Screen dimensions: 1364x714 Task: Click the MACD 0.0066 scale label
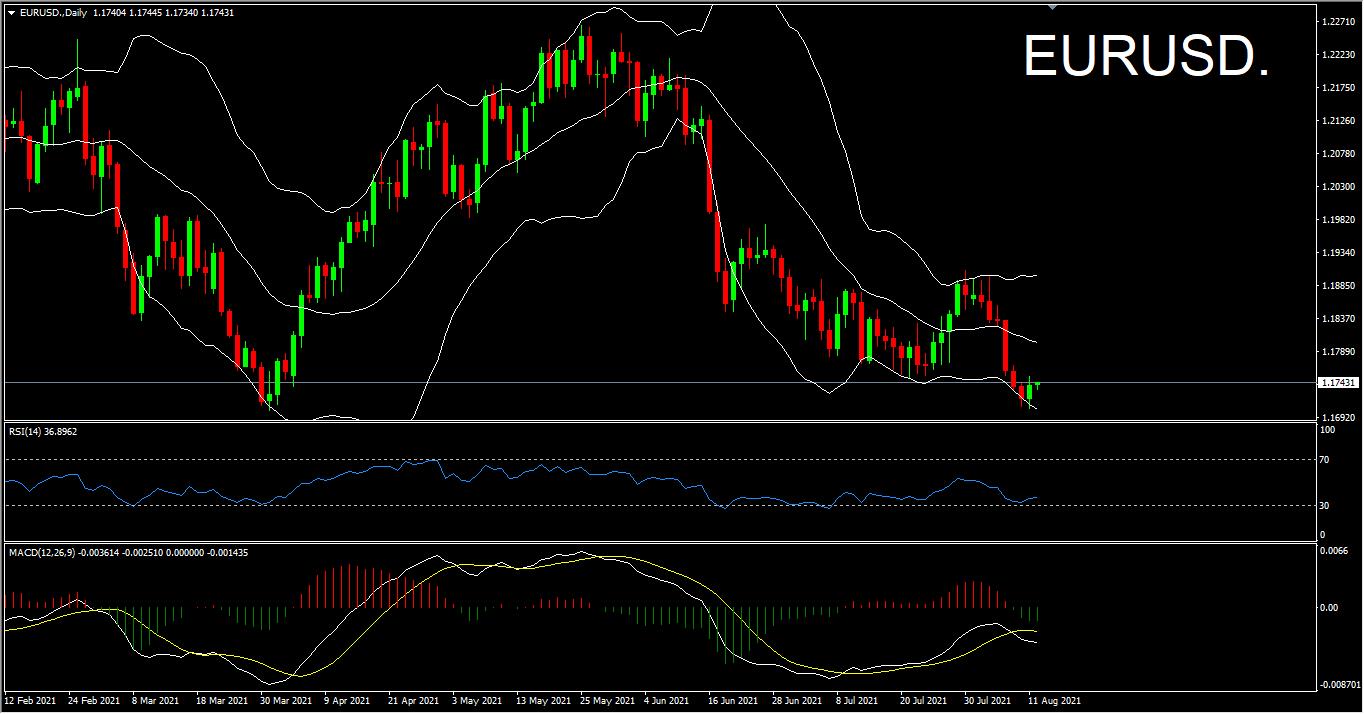click(1334, 551)
